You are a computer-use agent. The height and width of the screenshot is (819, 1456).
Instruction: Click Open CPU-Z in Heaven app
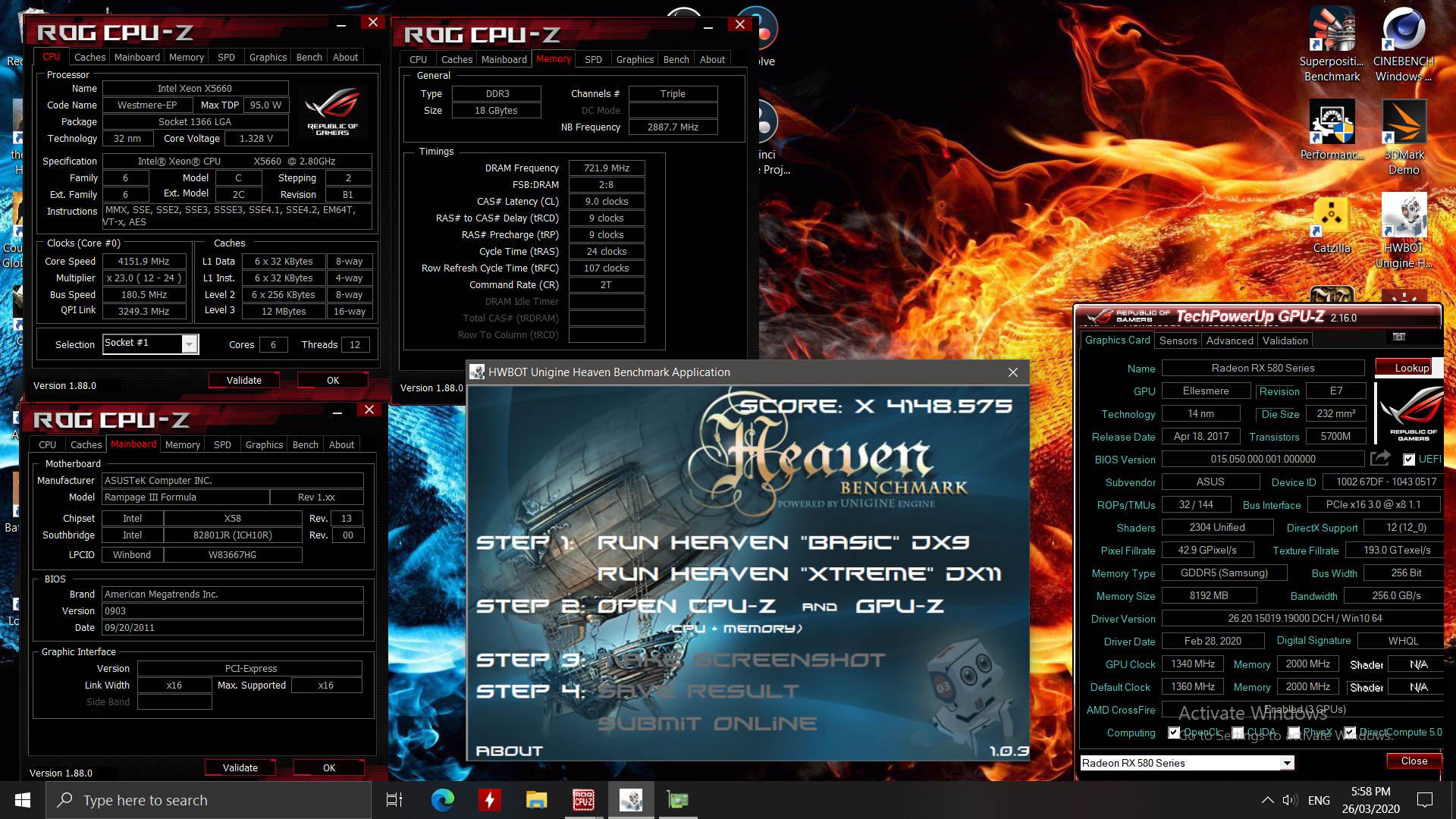pos(686,606)
